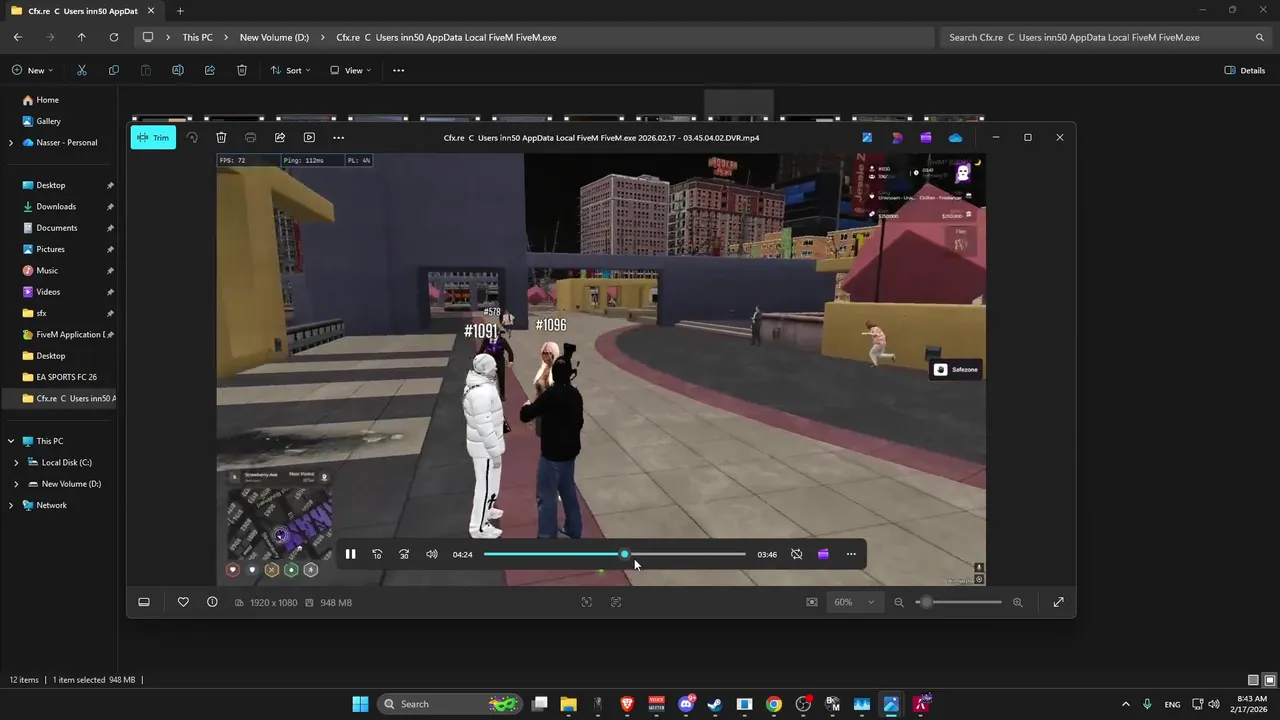This screenshot has width=1280, height=720.
Task: Expand Network in the navigation pane
Action: pyautogui.click(x=11, y=506)
